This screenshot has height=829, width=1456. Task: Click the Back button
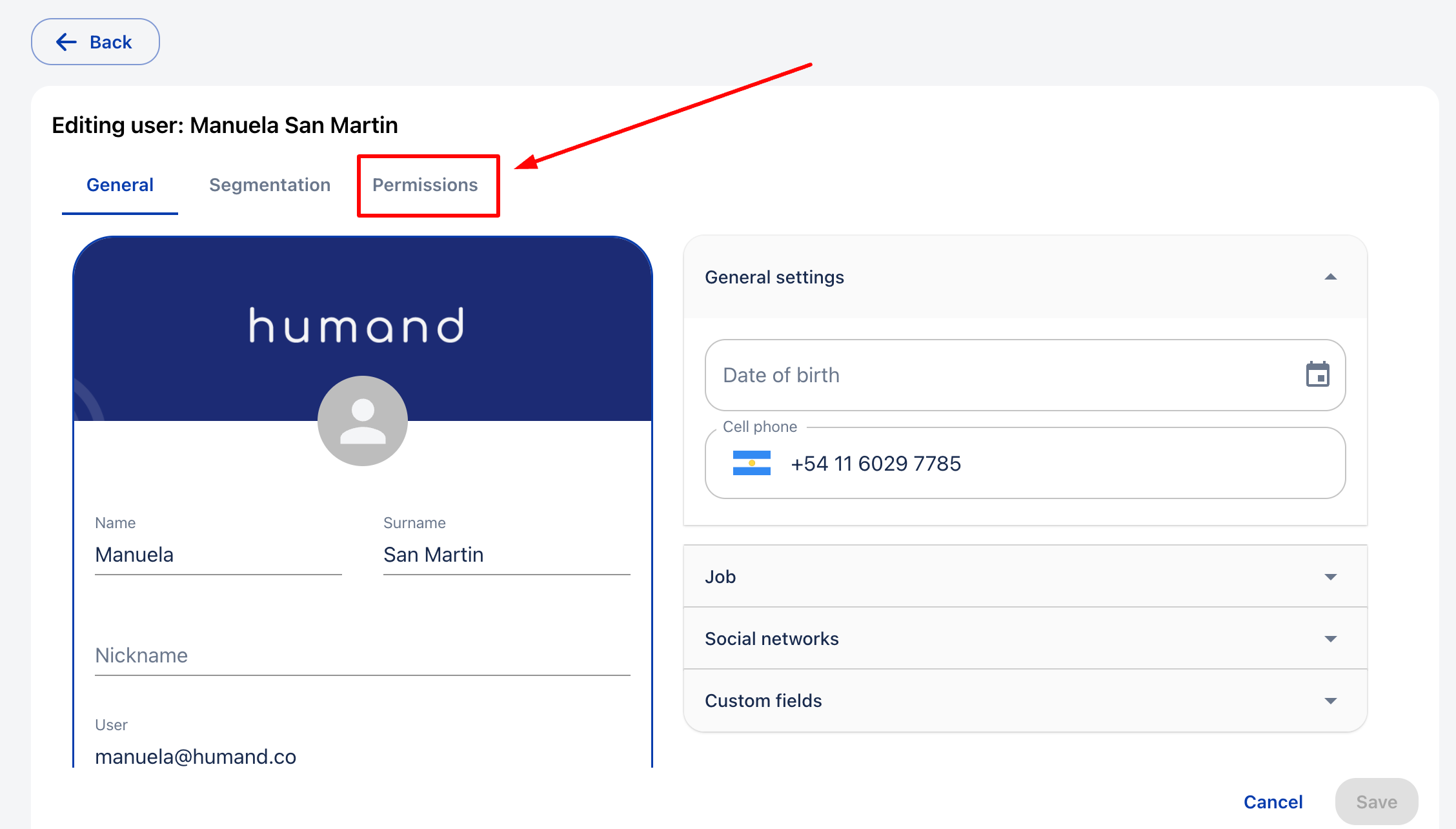point(96,42)
